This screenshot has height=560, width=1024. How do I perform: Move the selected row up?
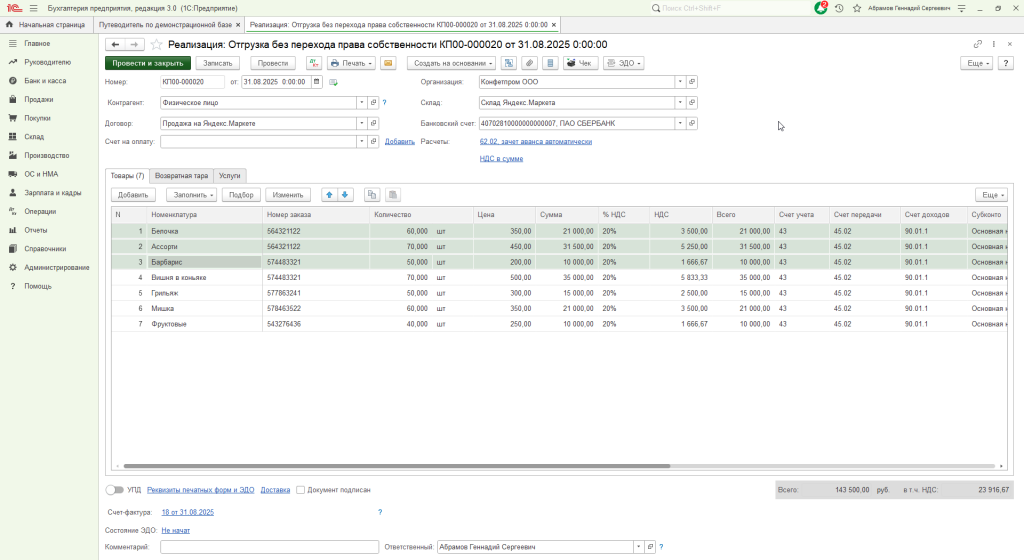click(x=329, y=195)
